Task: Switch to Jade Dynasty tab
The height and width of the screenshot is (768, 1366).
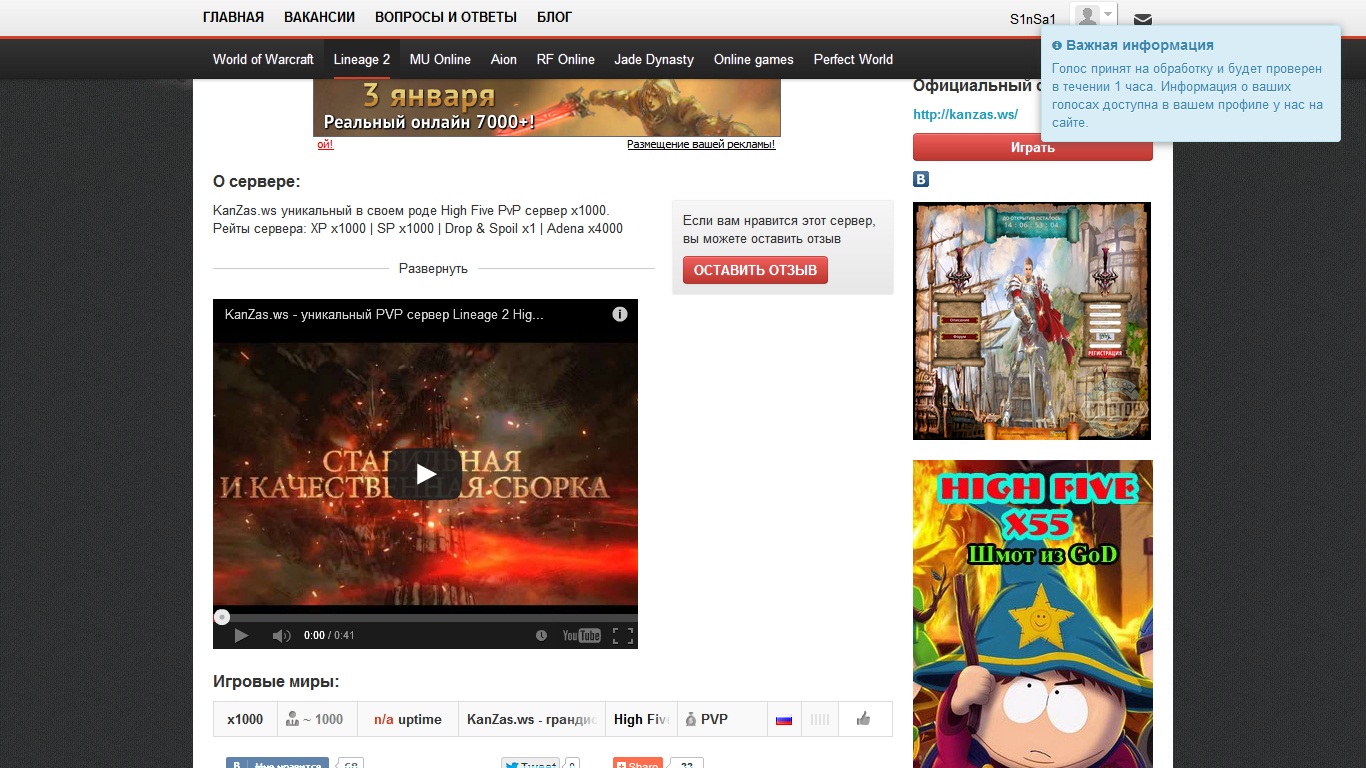Action: (x=654, y=59)
